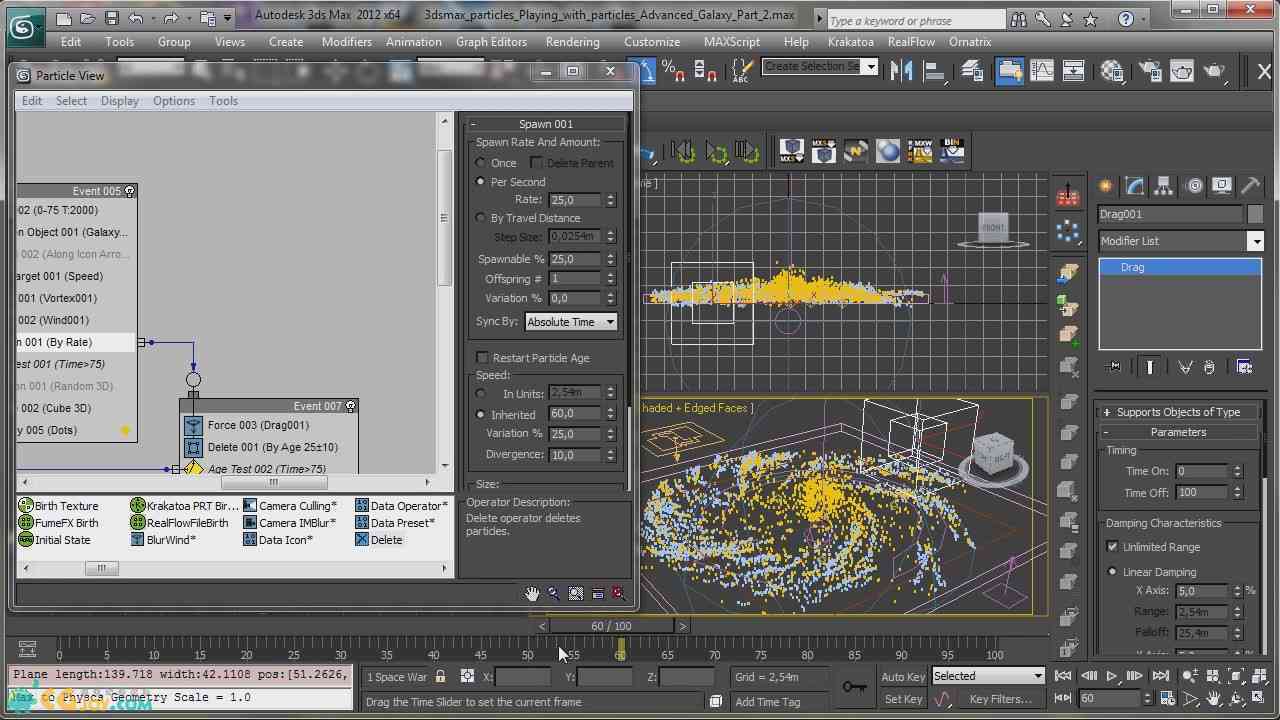Toggle Percent Snap icon

point(673,71)
